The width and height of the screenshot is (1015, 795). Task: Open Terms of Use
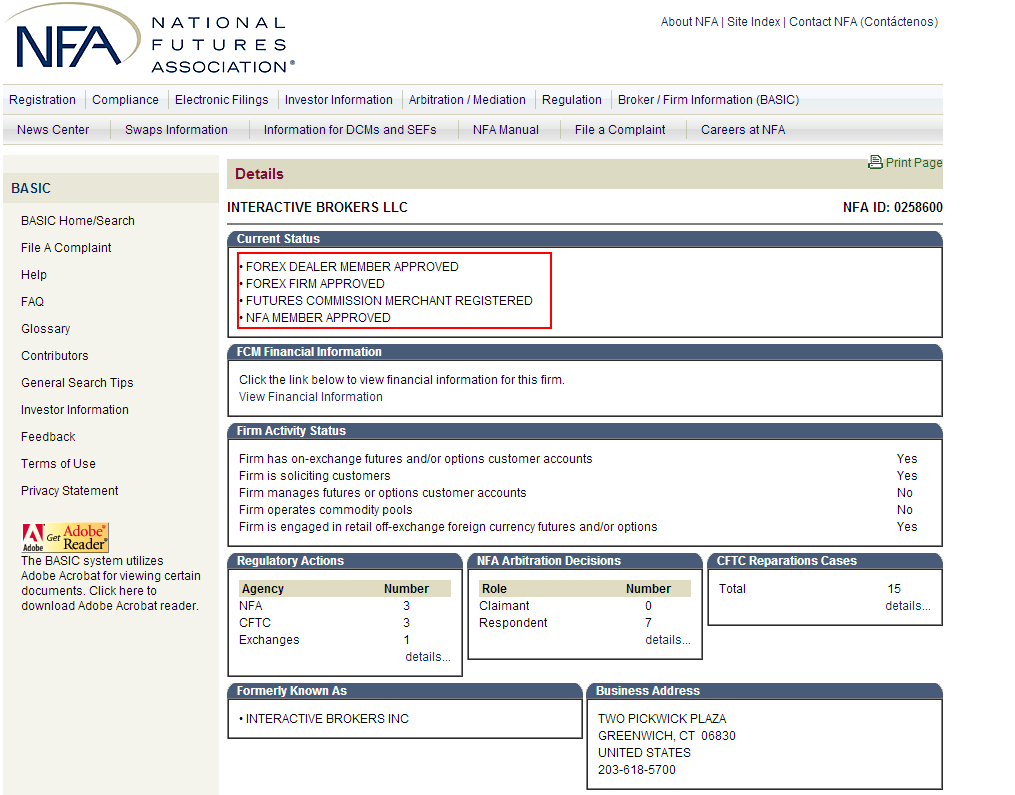click(x=58, y=464)
